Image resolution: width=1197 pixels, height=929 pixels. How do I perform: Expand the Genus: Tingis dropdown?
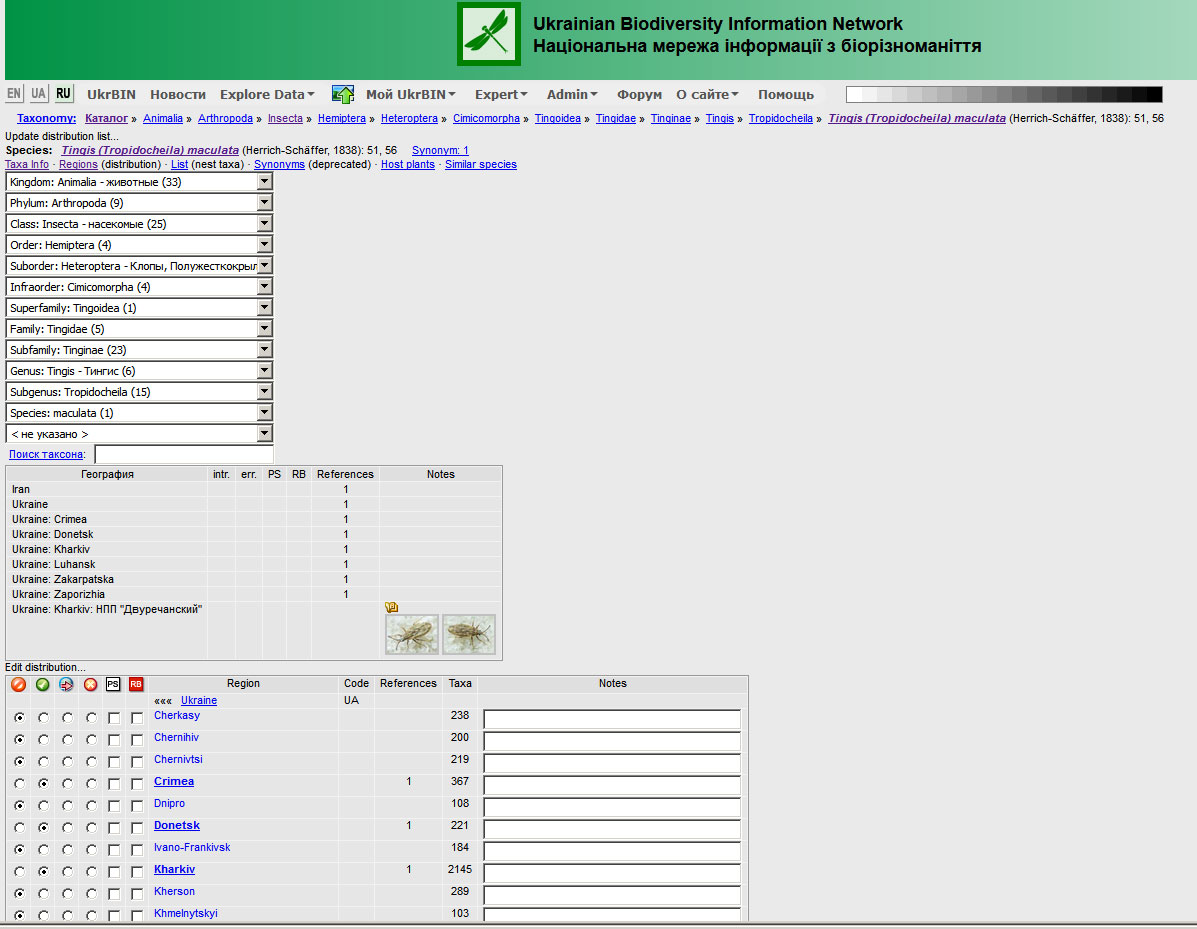[264, 371]
